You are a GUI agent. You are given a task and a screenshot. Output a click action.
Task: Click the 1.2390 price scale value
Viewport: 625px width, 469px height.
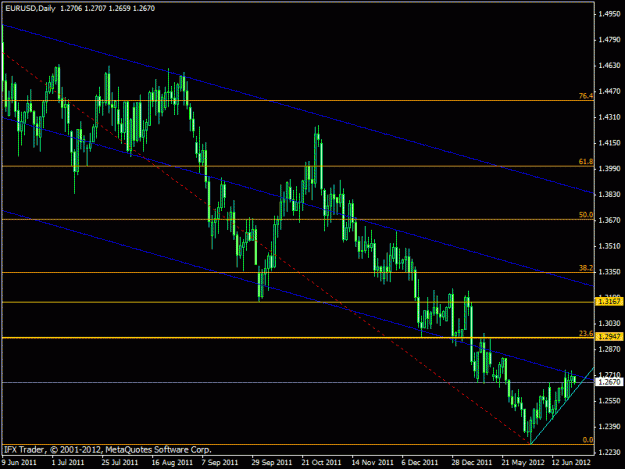[609, 426]
